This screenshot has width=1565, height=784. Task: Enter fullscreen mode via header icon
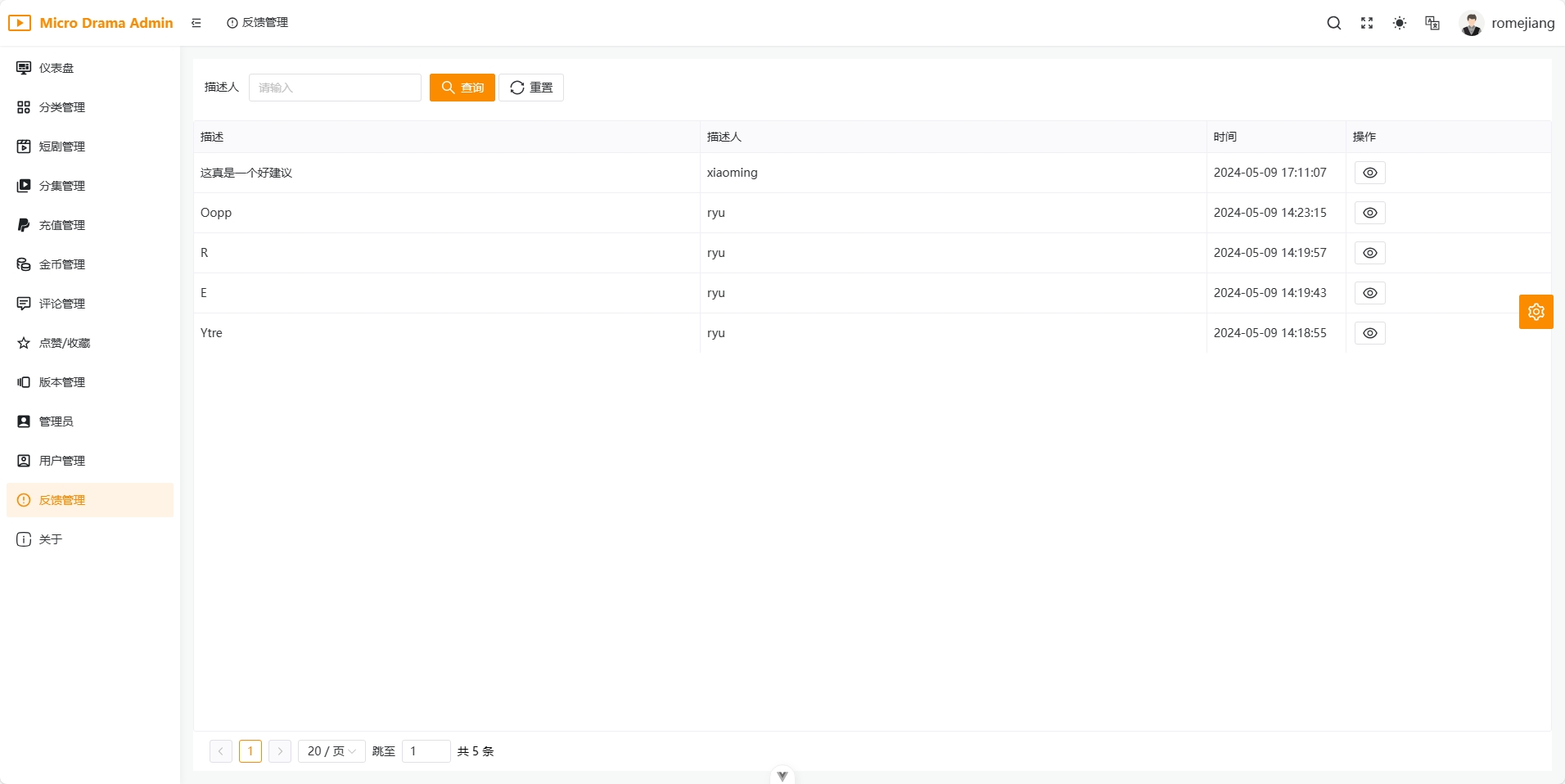[x=1367, y=23]
